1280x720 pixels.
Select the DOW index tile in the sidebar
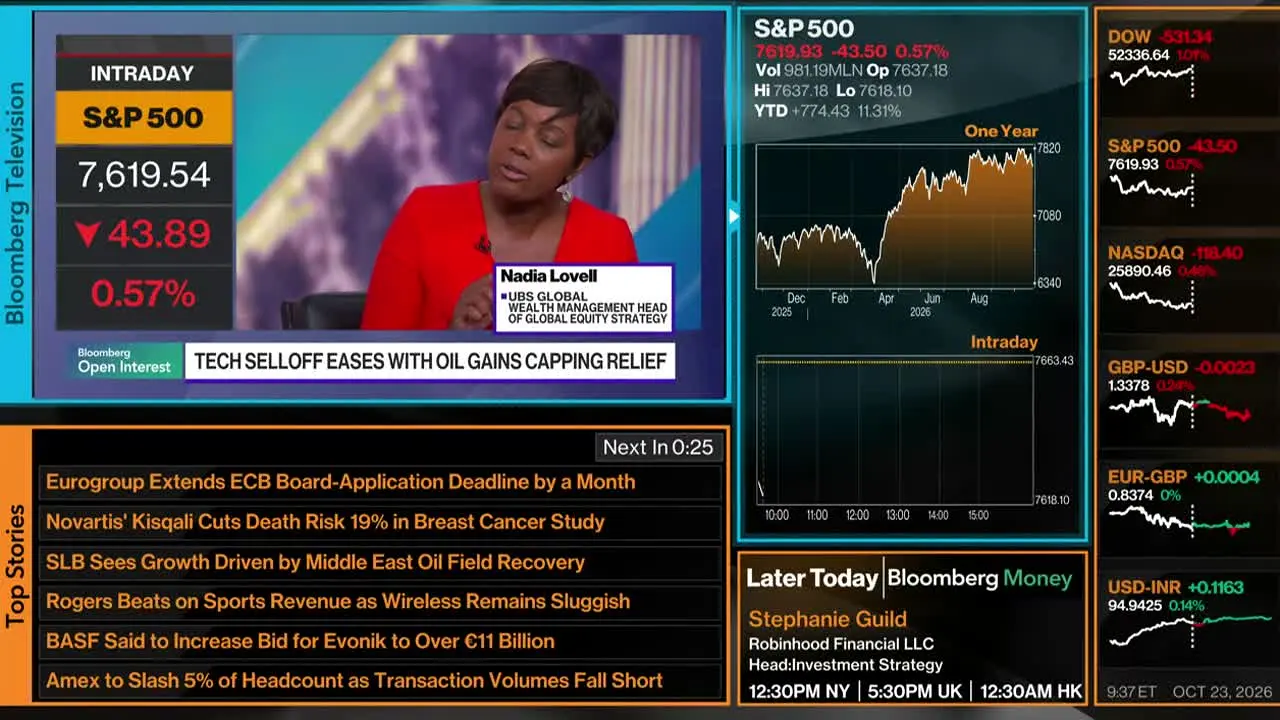[1185, 62]
